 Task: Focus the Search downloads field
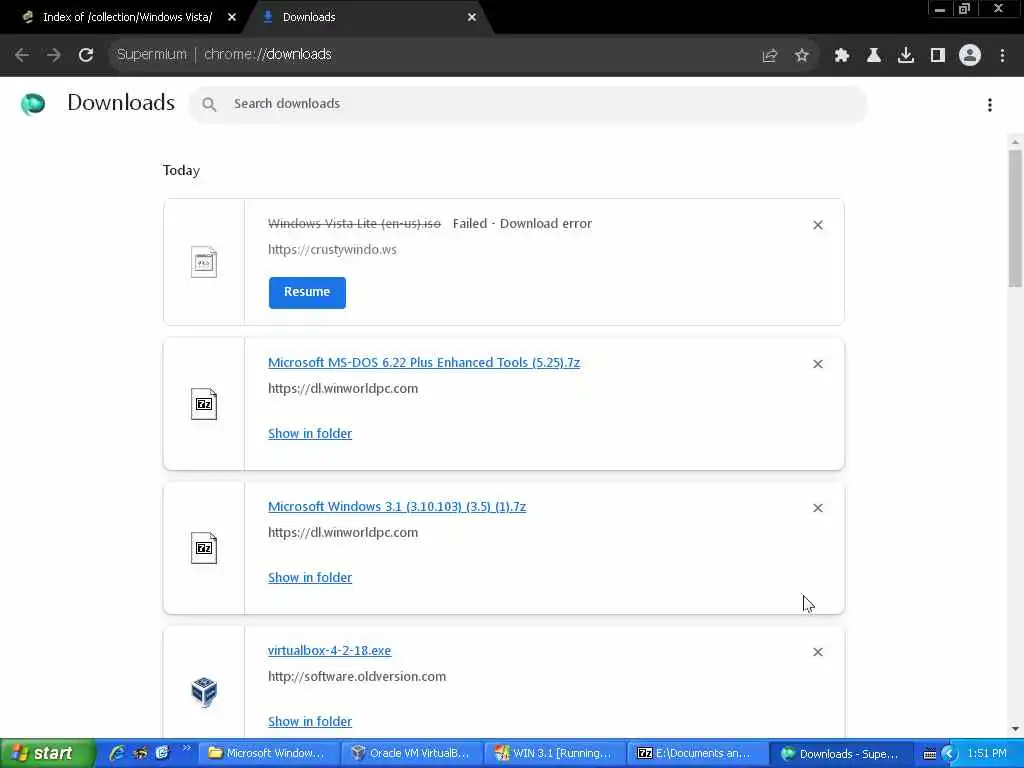(528, 104)
